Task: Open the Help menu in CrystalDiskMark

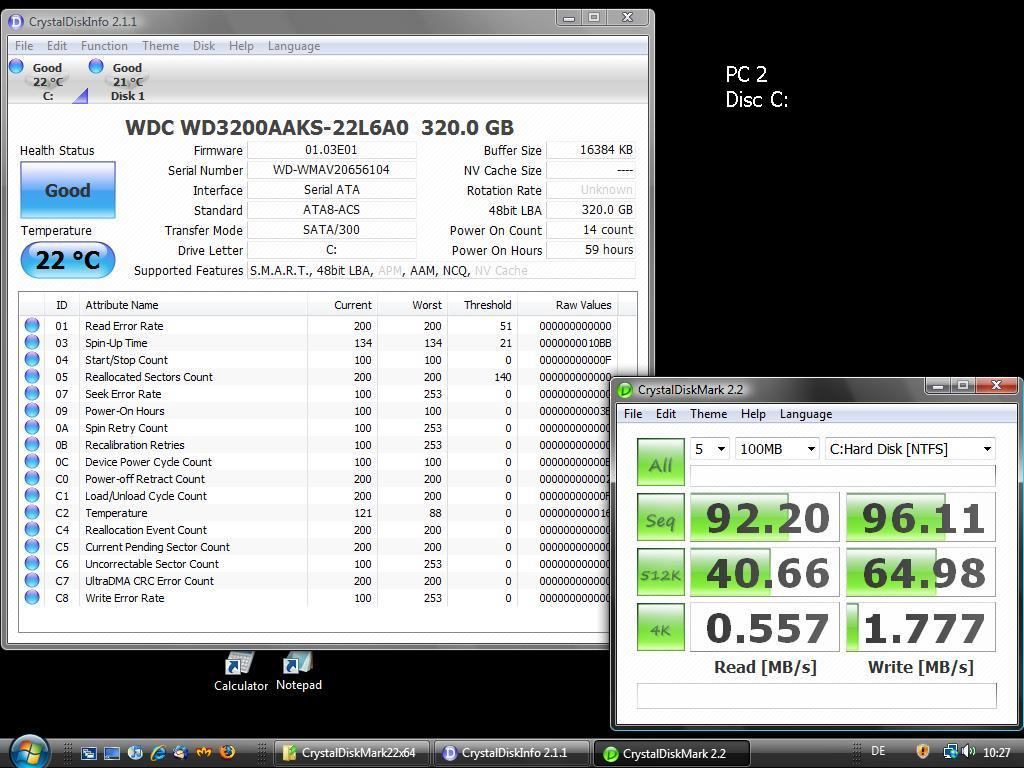Action: tap(753, 414)
